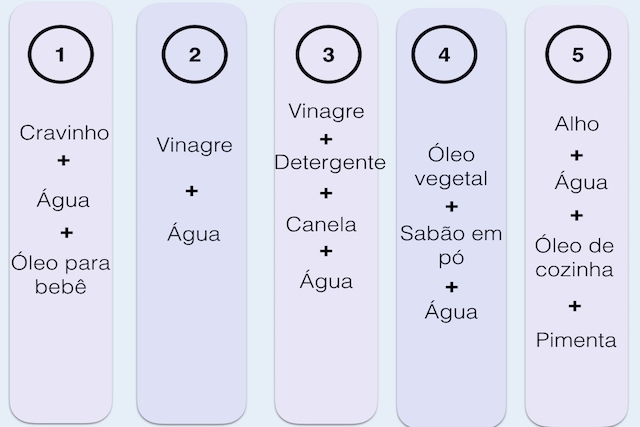Click the circled number 1
640x427 pixels.
point(61,54)
